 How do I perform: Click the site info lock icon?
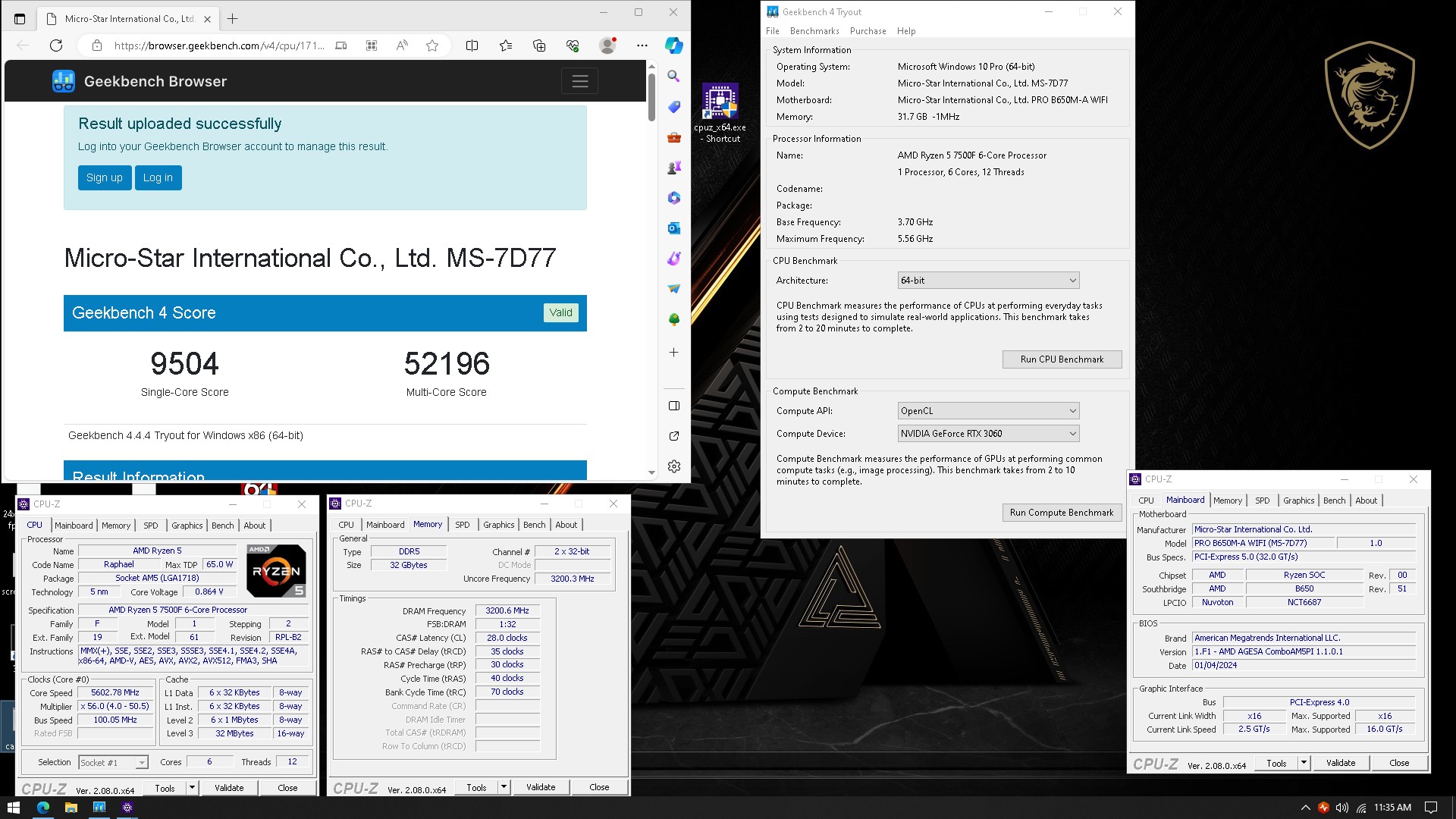97,45
